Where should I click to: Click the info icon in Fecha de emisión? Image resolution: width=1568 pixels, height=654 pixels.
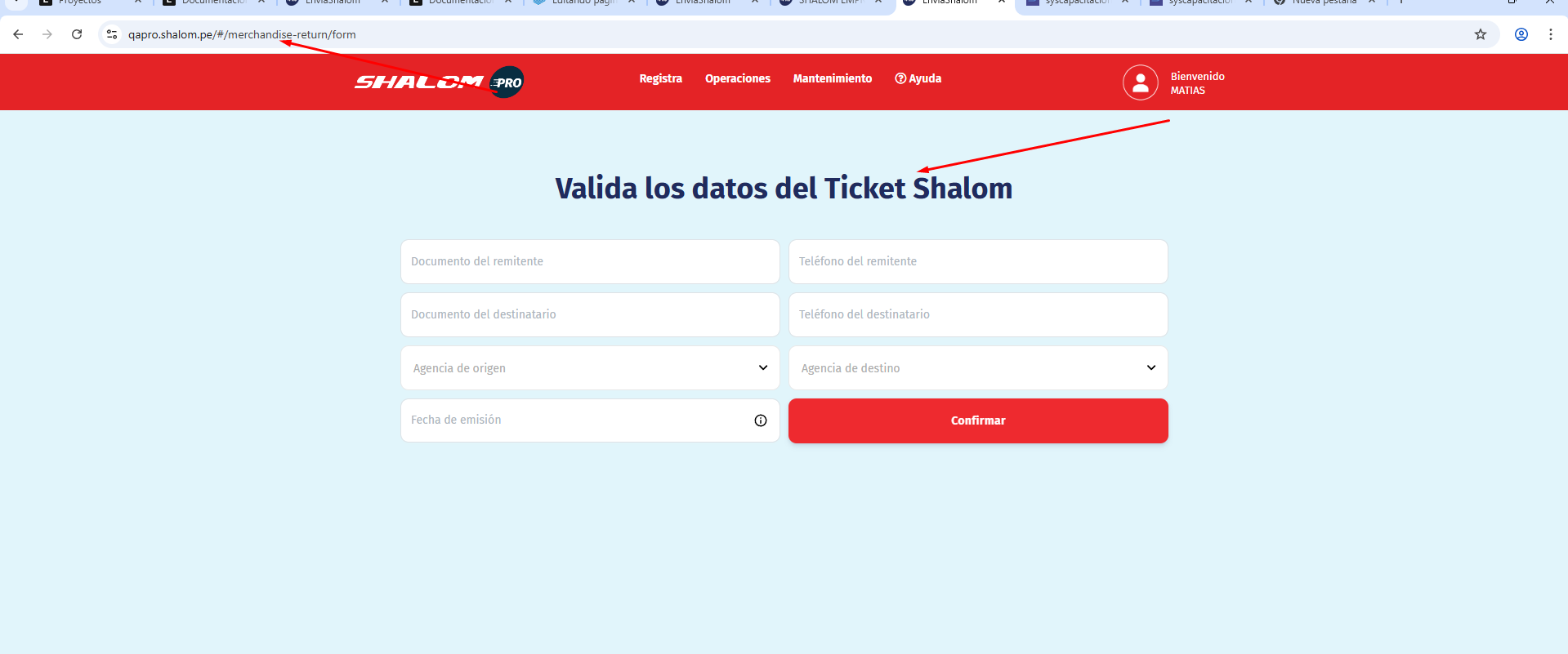coord(760,420)
